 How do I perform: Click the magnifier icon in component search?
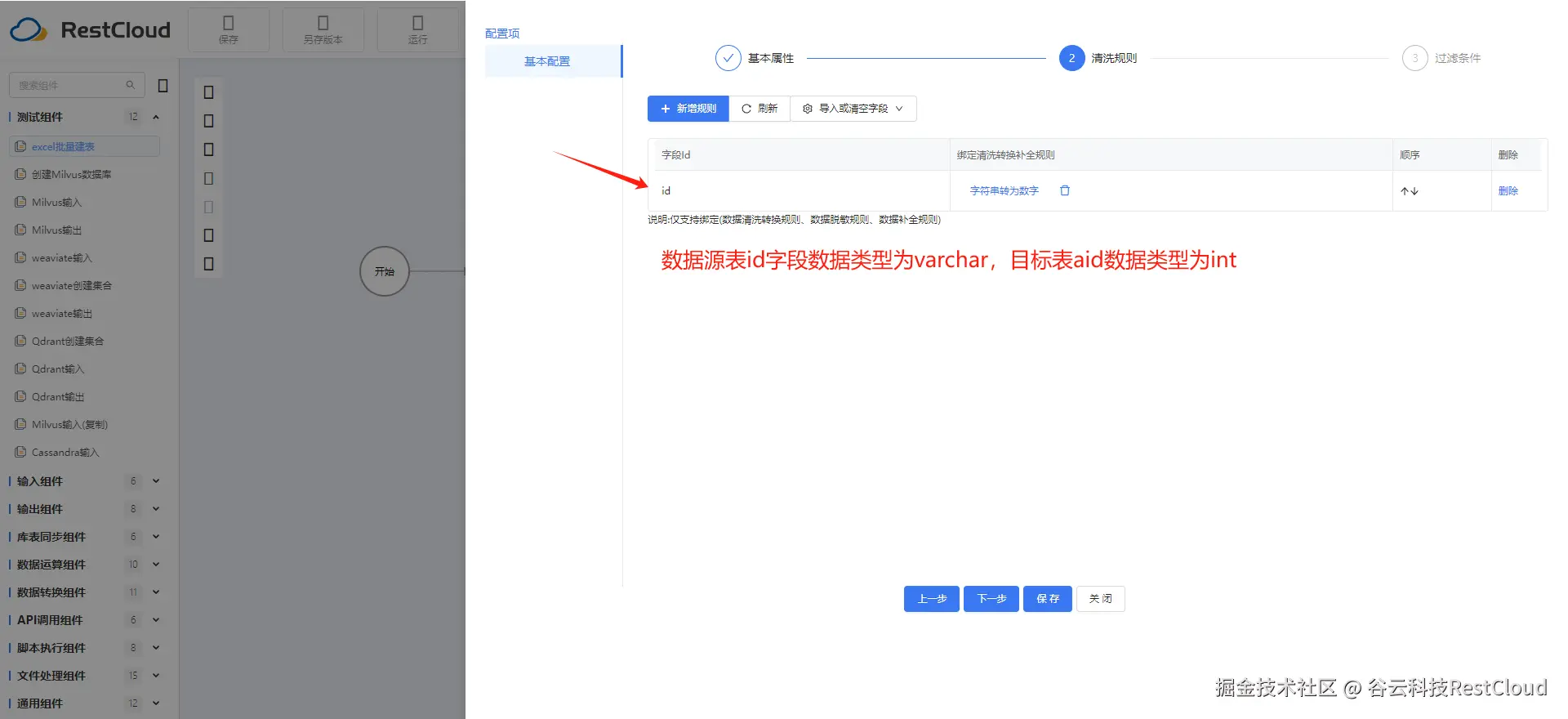pos(130,85)
